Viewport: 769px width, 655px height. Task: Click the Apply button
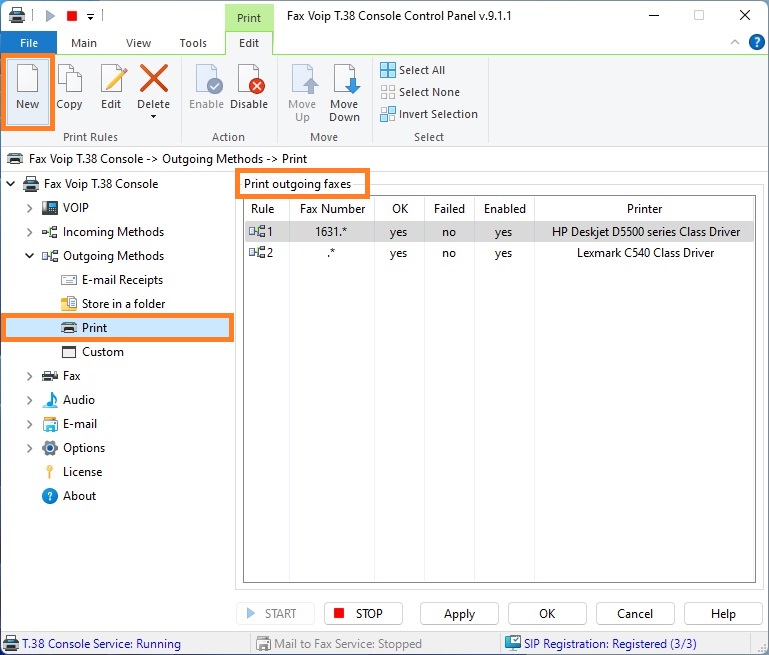(459, 614)
